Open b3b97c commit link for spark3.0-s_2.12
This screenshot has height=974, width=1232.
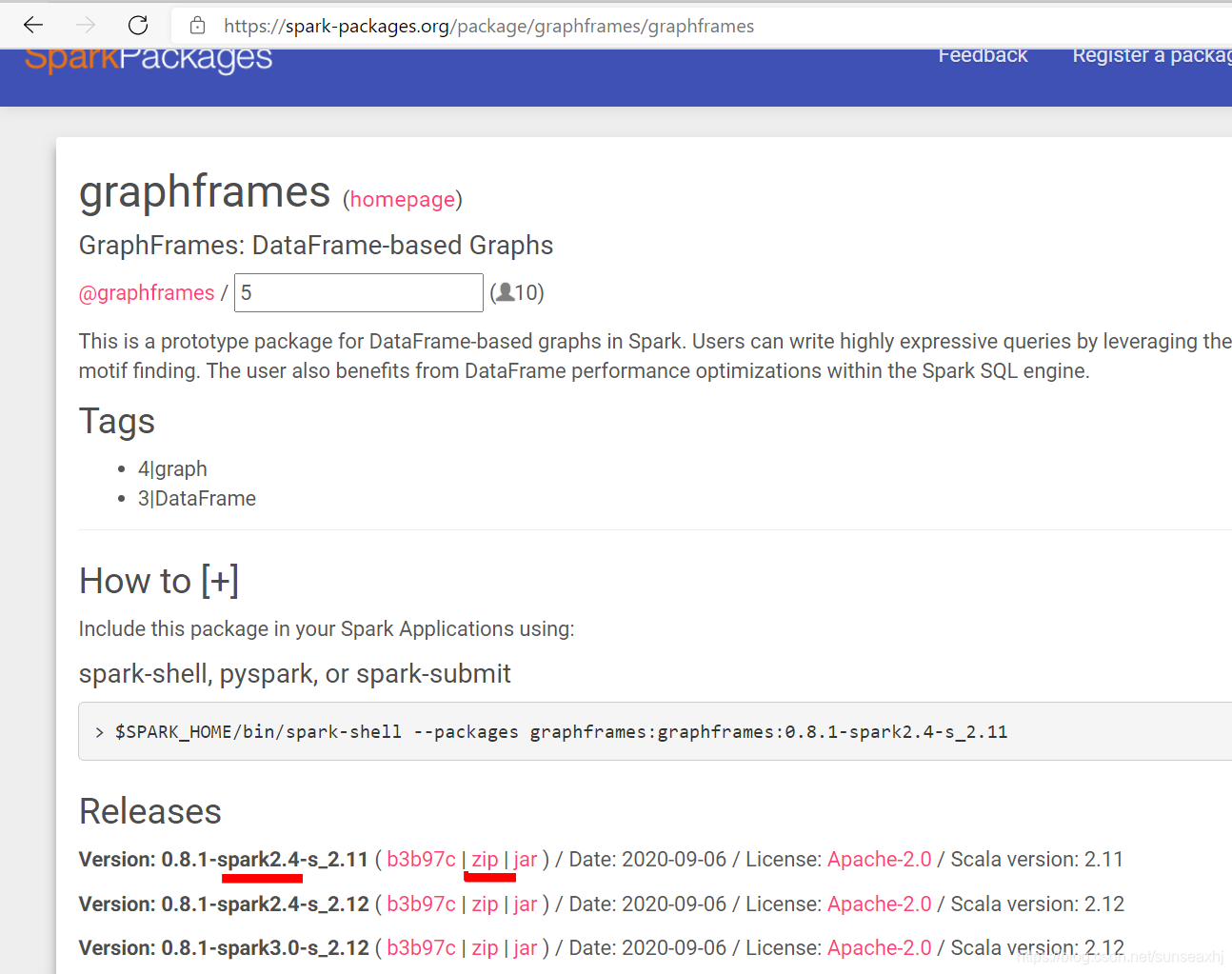[421, 947]
